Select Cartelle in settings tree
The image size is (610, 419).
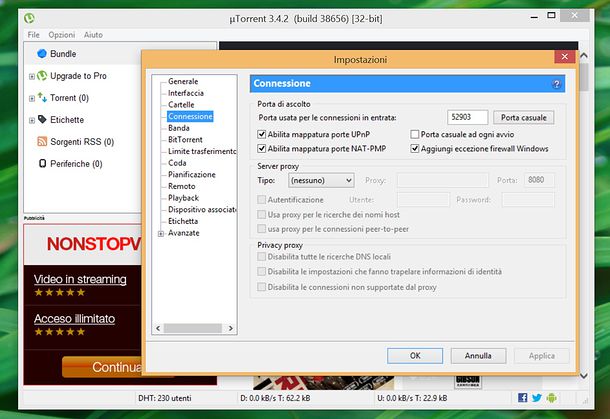[181, 105]
